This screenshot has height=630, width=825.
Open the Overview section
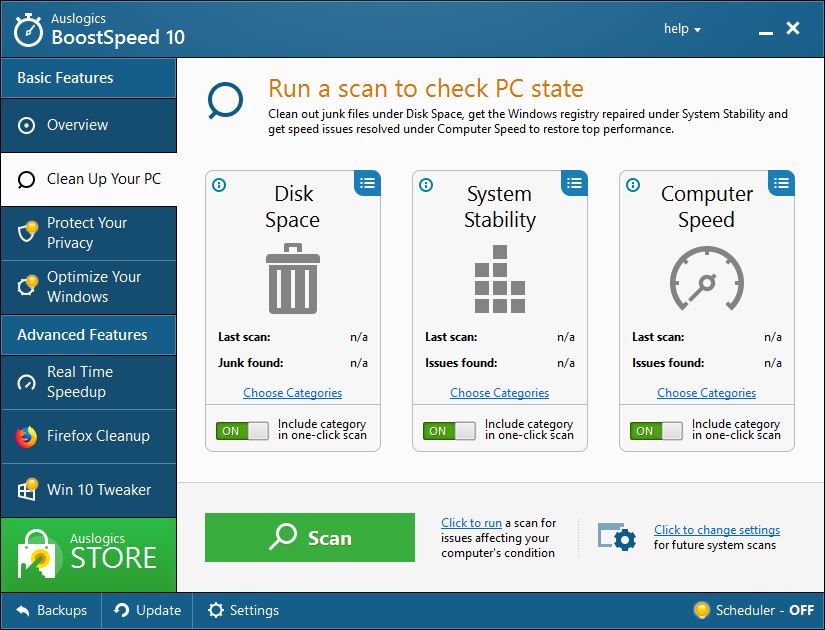click(88, 125)
